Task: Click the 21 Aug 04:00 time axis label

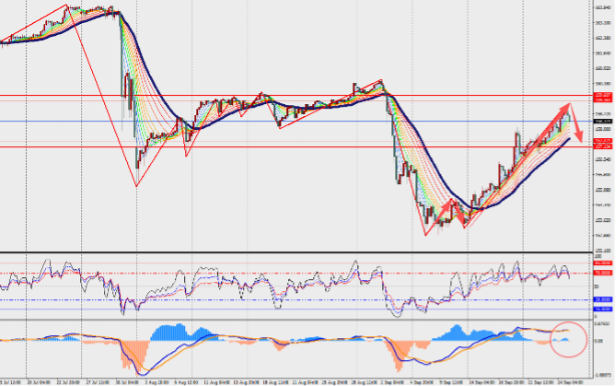Action: click(305, 382)
